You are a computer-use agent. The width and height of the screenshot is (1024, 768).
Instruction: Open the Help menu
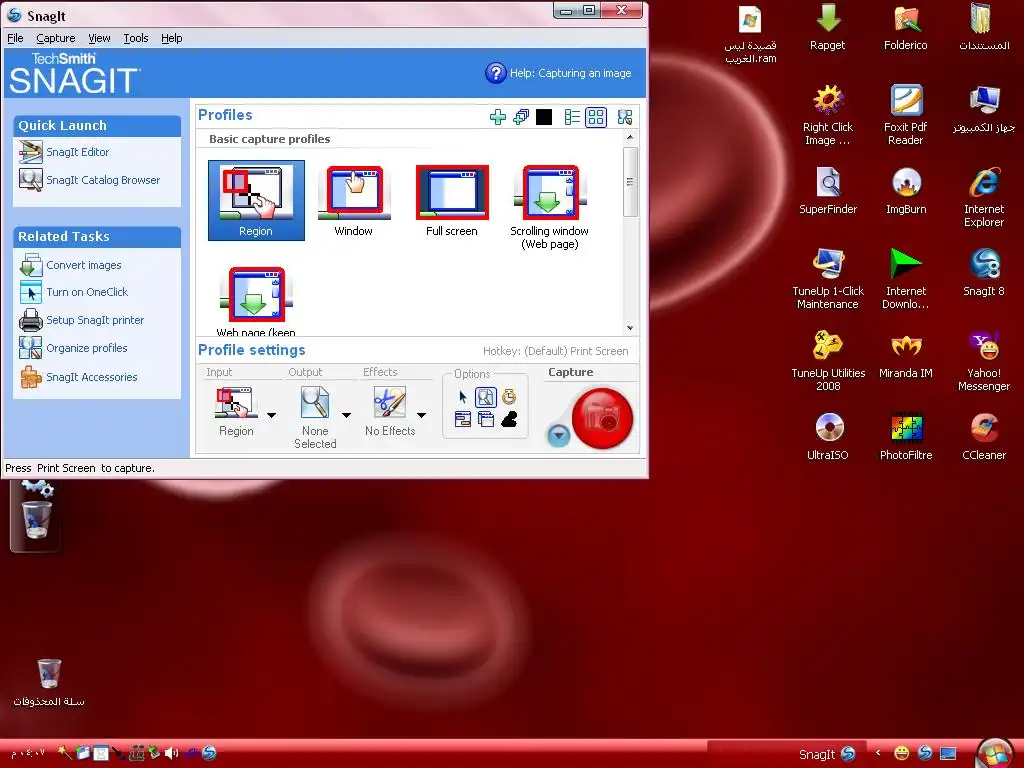coord(172,38)
